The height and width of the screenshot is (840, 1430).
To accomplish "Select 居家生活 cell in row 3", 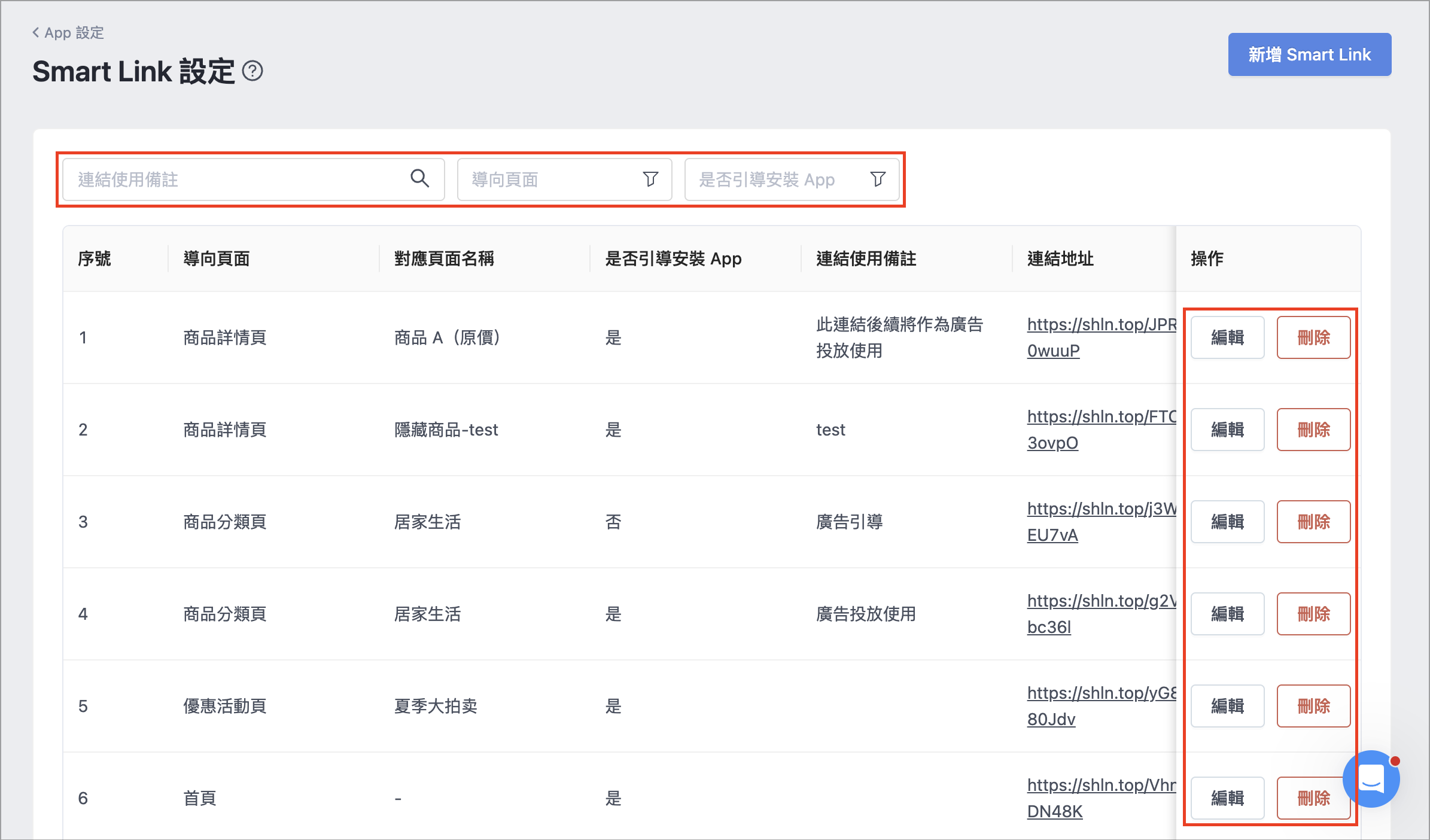I will coord(427,522).
